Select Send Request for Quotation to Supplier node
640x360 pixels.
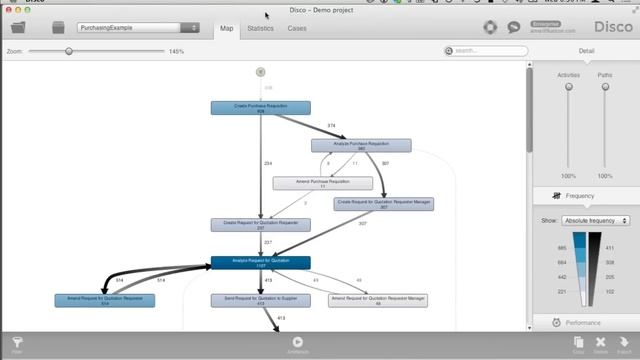coord(260,300)
